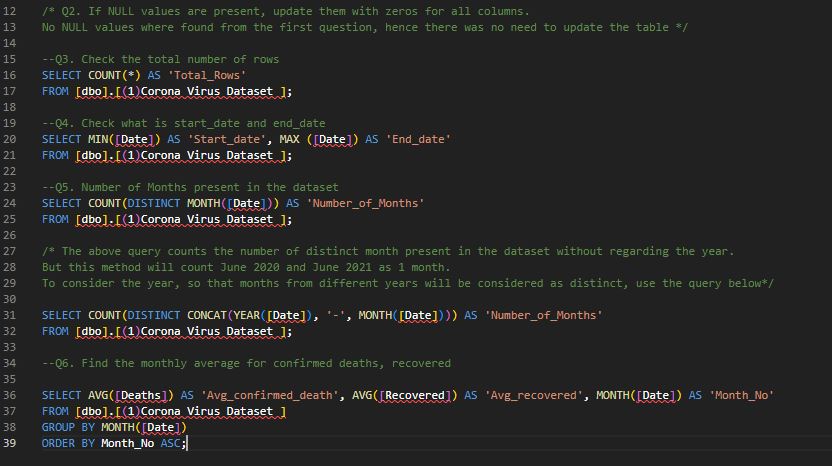
Task: Click 'Avg_recovered' alias string
Action: coord(533,395)
